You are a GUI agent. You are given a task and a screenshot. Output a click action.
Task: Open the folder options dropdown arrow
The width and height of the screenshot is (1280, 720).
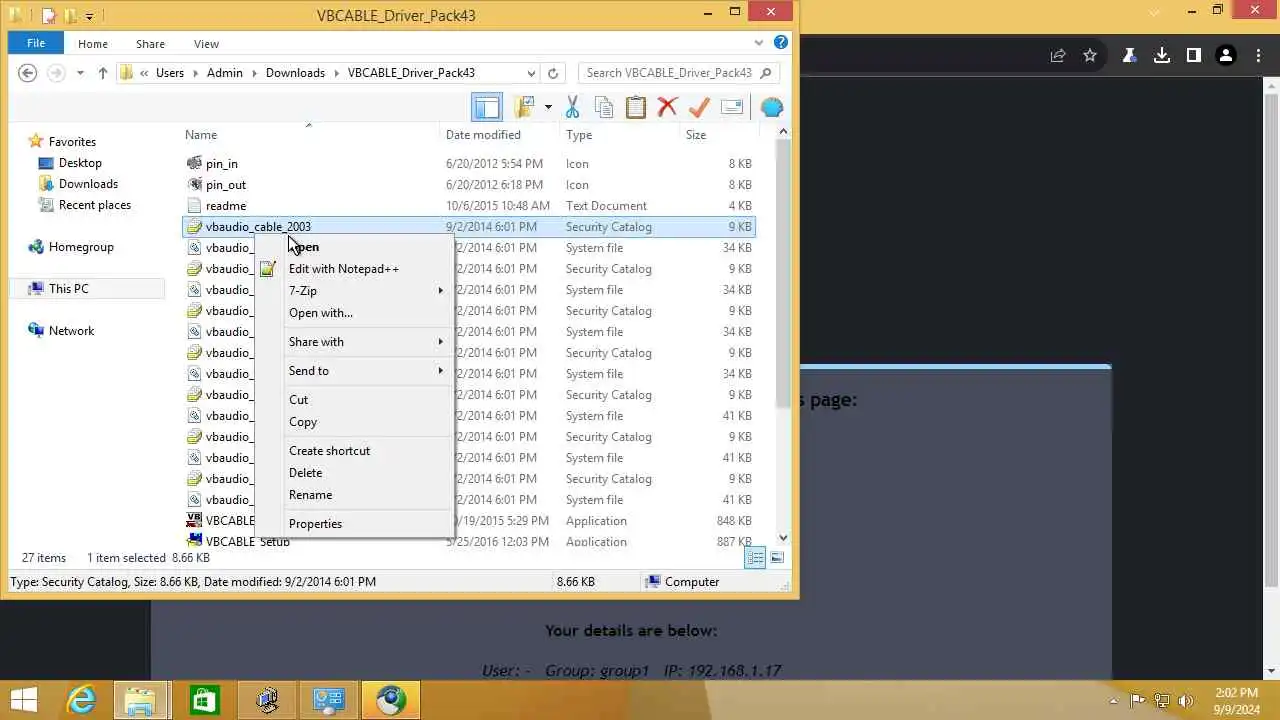point(548,107)
